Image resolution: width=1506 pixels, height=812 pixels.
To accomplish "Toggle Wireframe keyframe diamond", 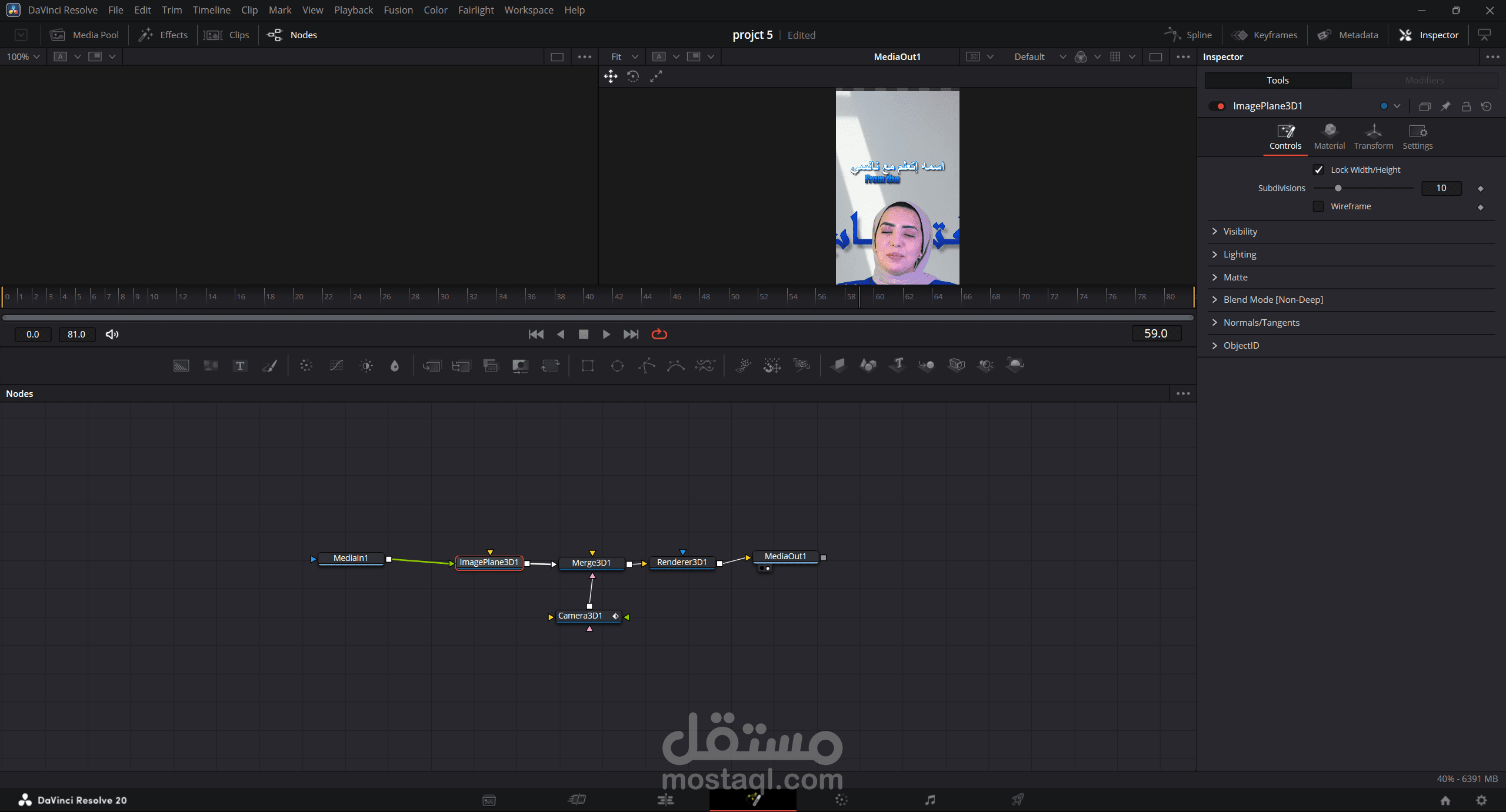I will click(x=1481, y=208).
